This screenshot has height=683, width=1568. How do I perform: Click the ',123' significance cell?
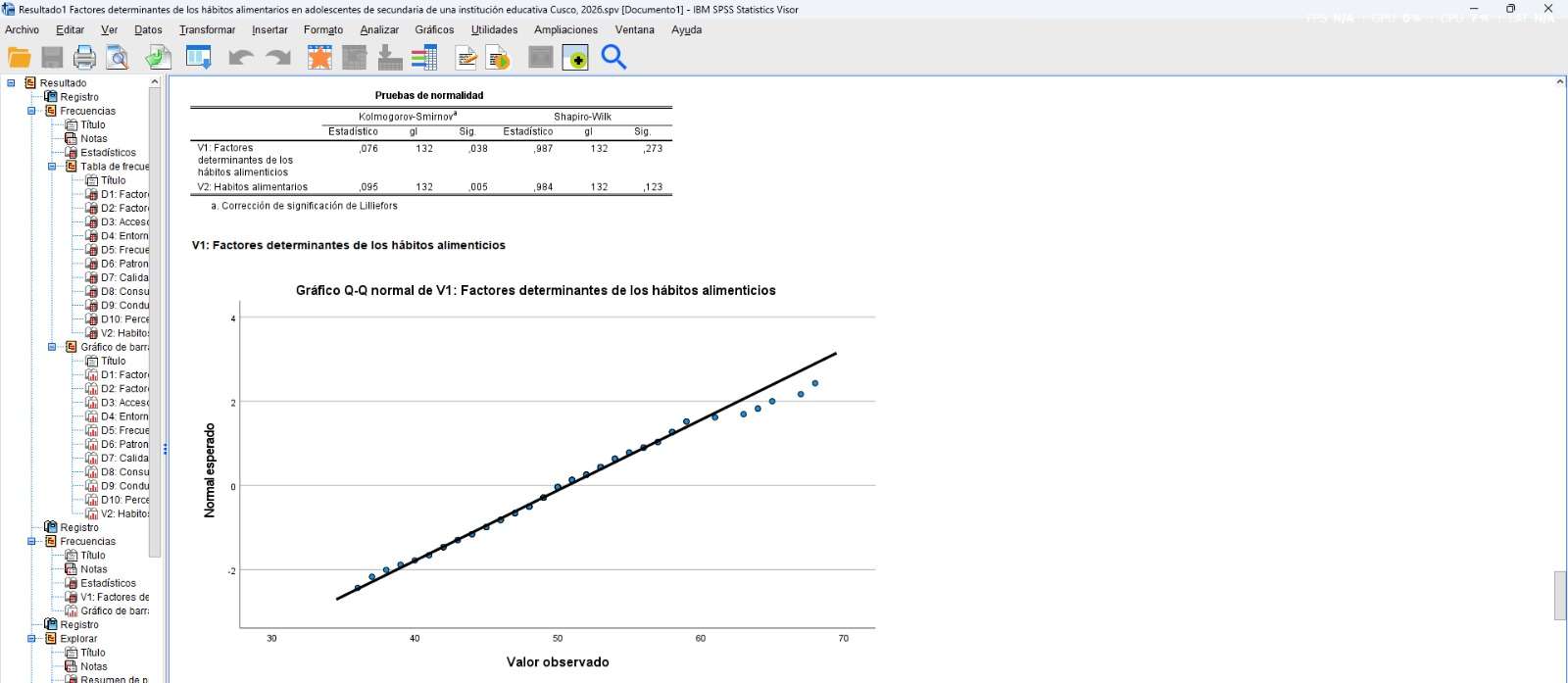pyautogui.click(x=653, y=187)
